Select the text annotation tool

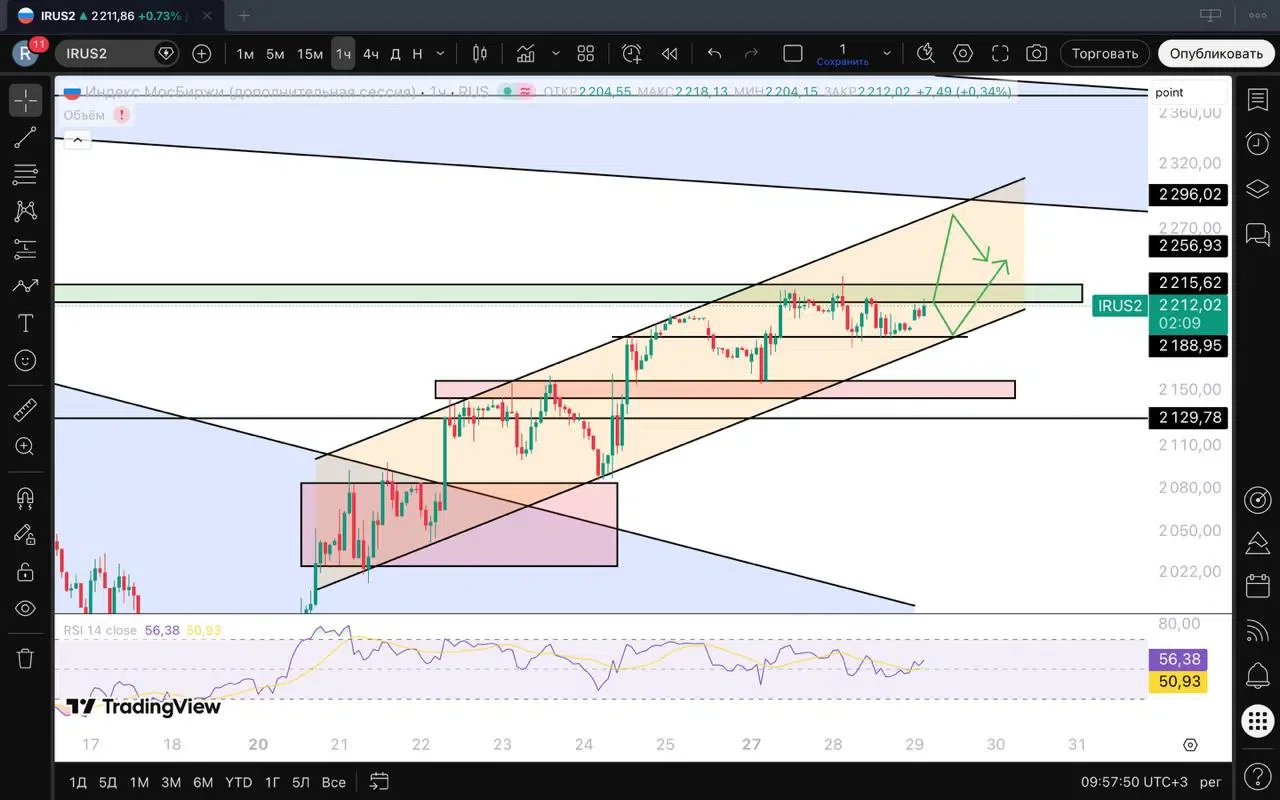[25, 323]
